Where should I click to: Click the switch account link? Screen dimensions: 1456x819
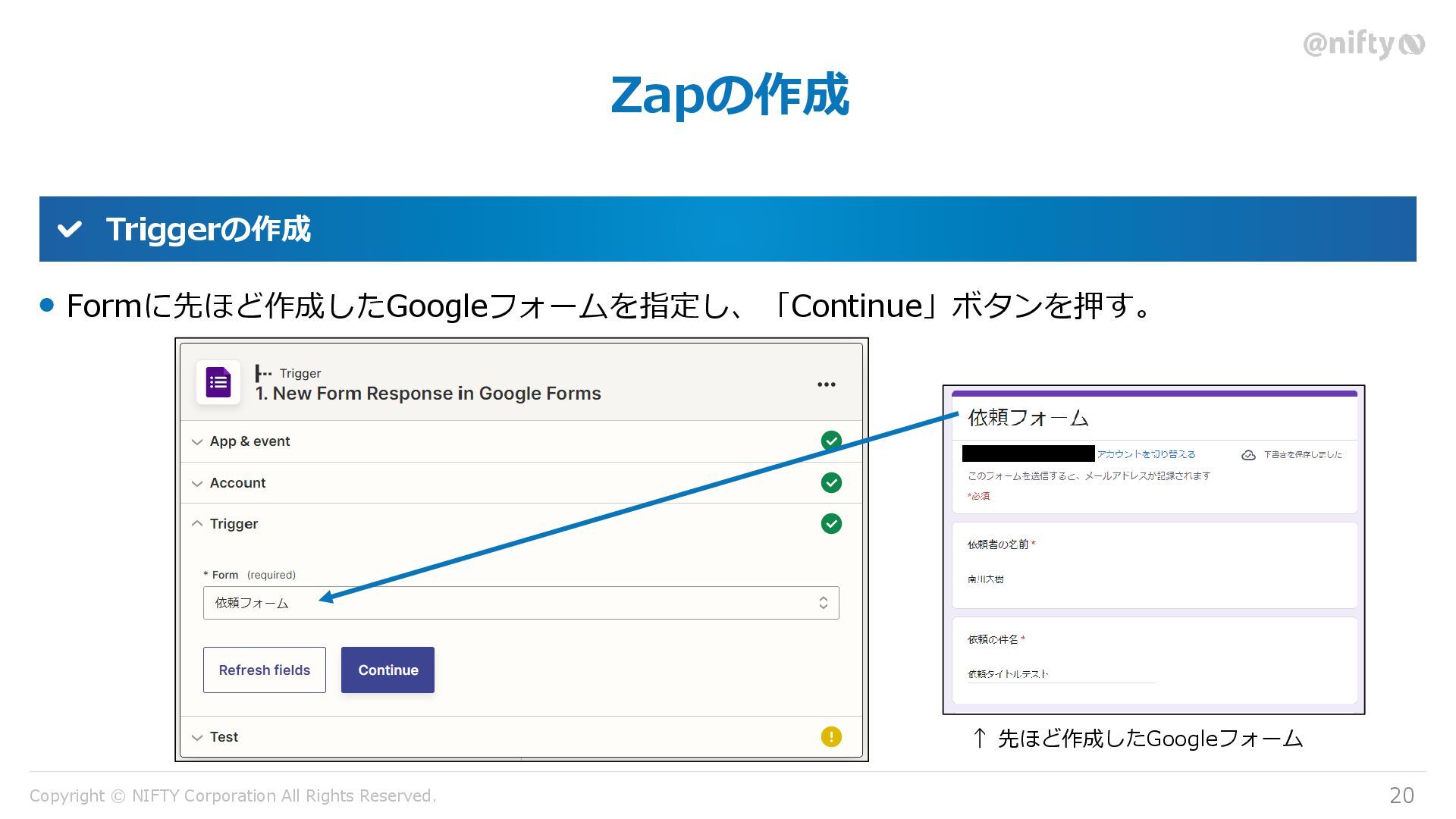point(1146,454)
